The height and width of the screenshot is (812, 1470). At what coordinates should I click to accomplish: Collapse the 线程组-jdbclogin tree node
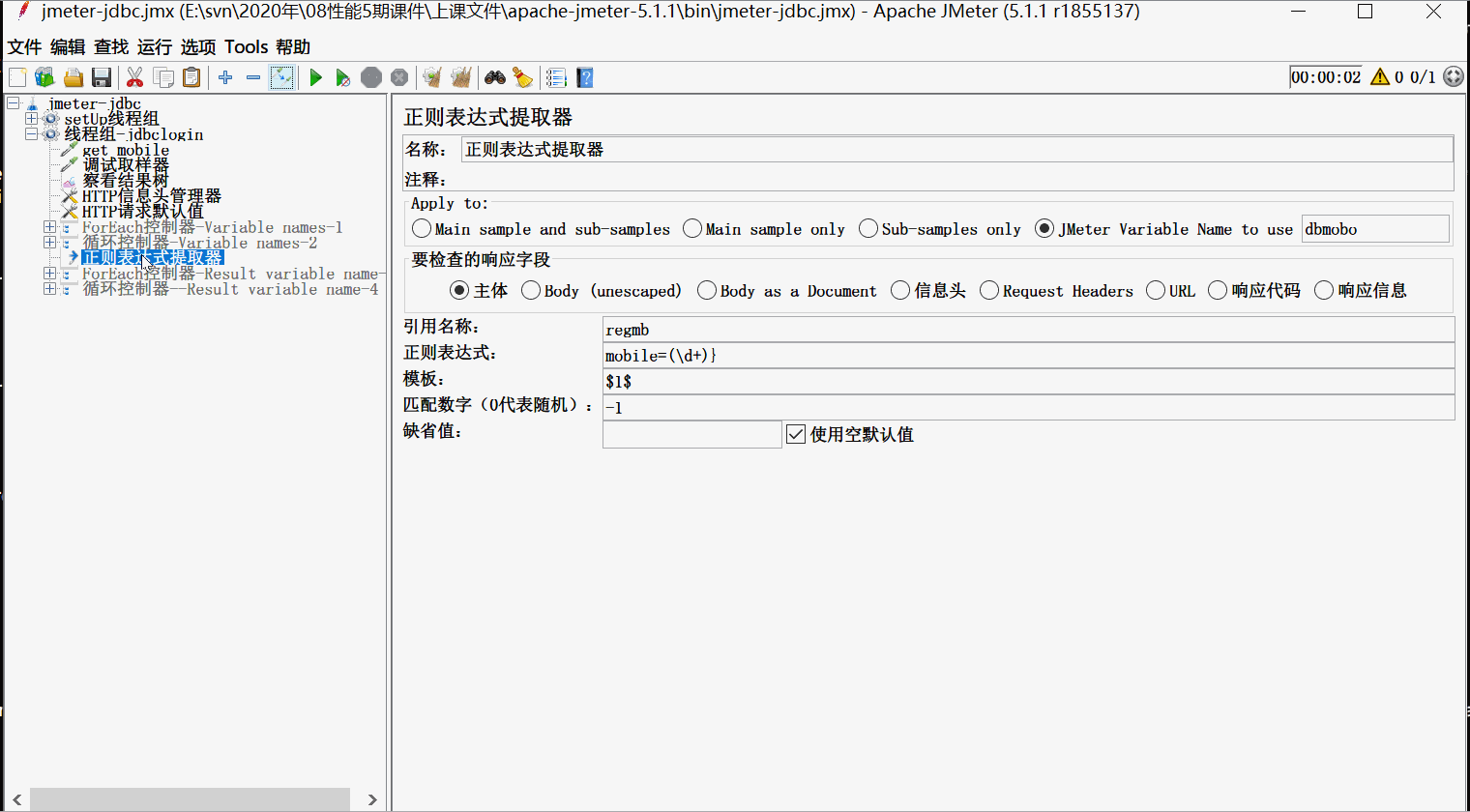(x=32, y=134)
